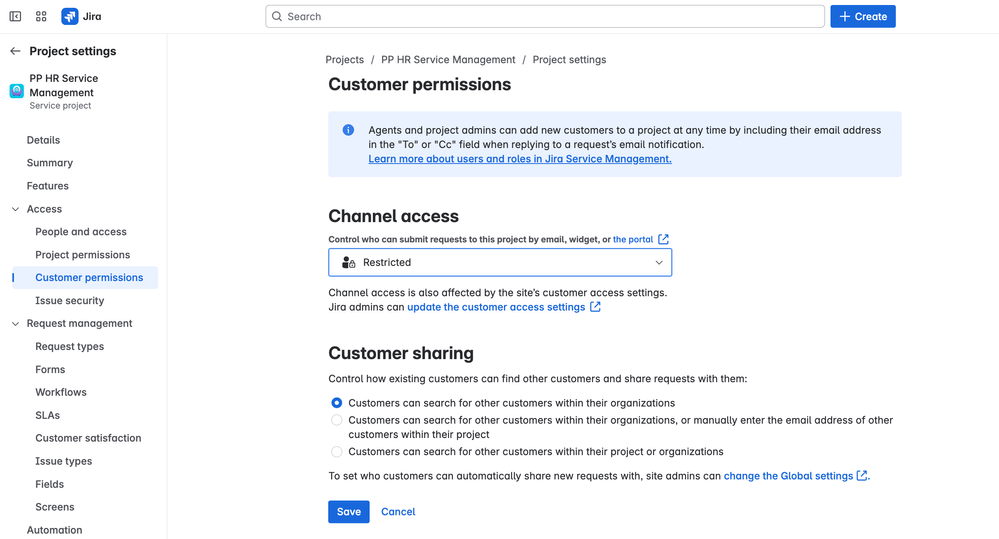
Task: Select search within project or organizations option
Action: [337, 452]
